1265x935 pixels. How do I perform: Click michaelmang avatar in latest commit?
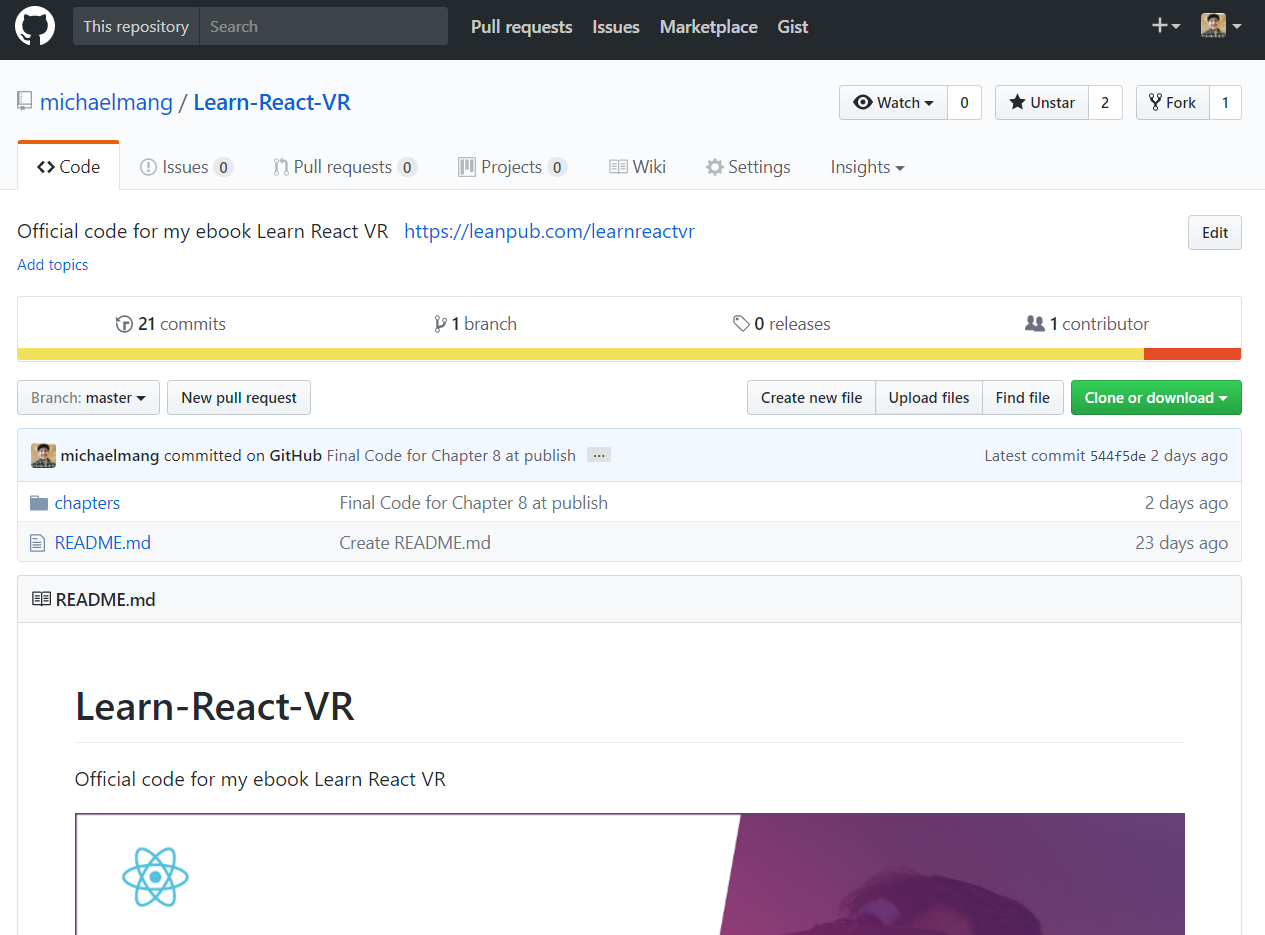tap(43, 455)
